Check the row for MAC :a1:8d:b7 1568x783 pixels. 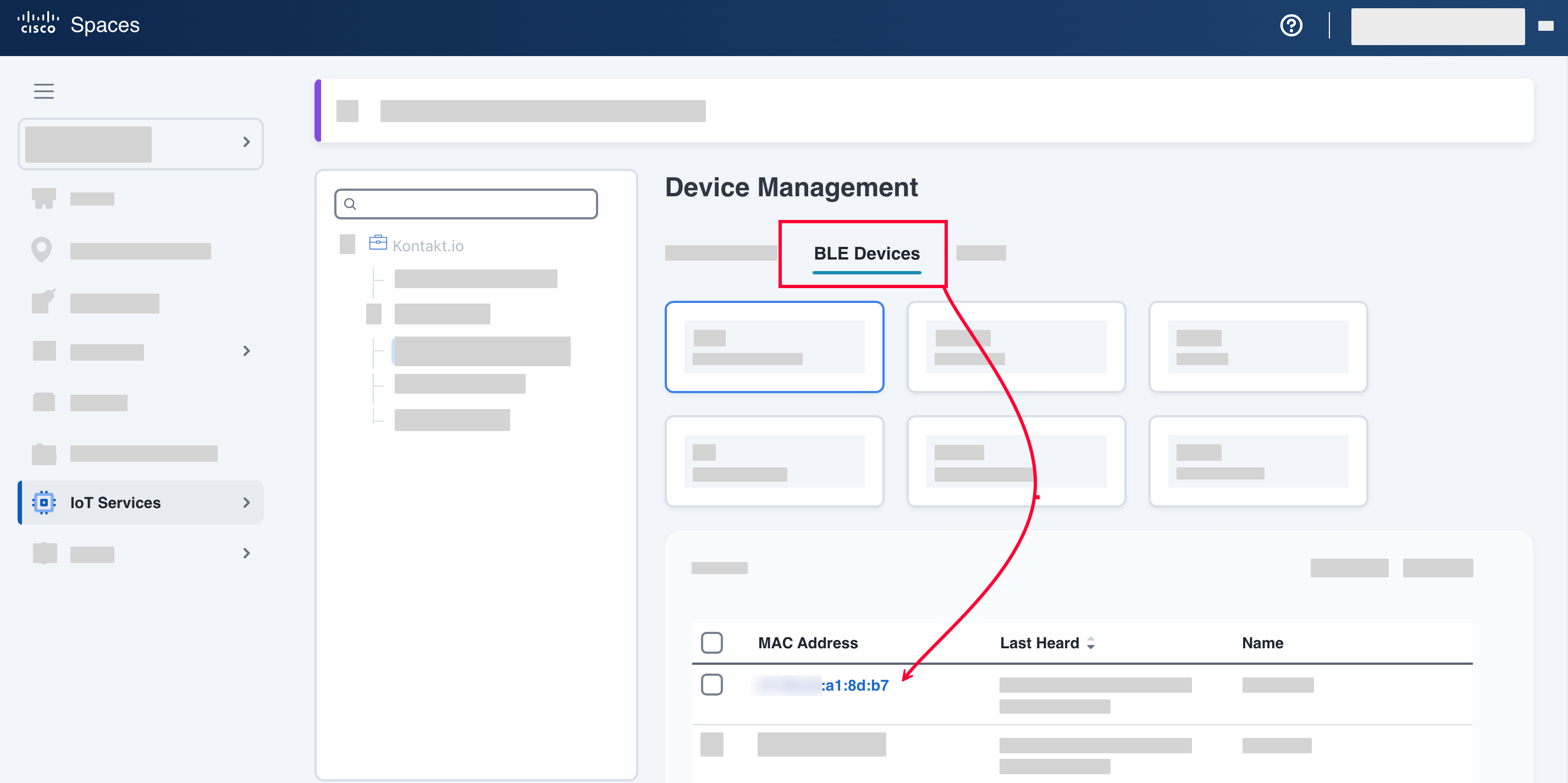pyautogui.click(x=711, y=685)
